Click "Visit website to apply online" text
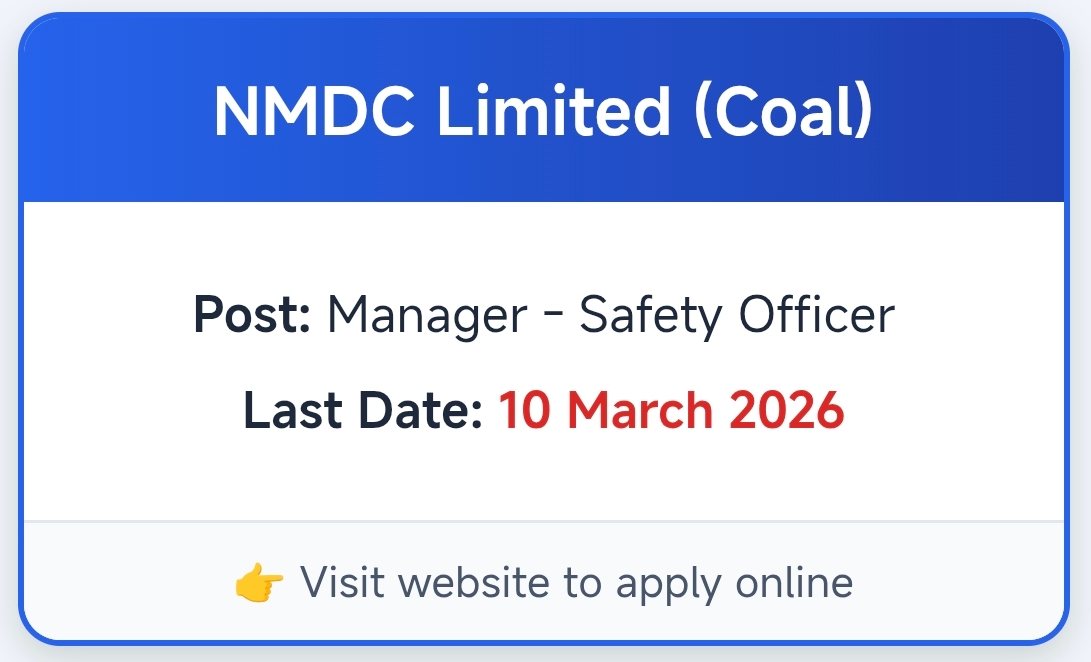Image resolution: width=1091 pixels, height=662 pixels. point(576,583)
